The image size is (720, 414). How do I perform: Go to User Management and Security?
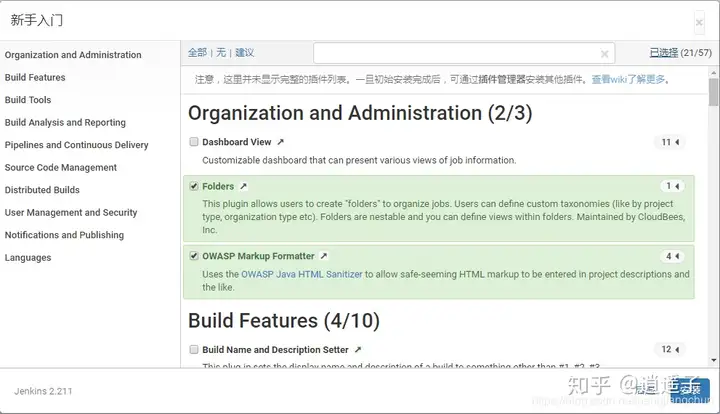click(x=71, y=212)
